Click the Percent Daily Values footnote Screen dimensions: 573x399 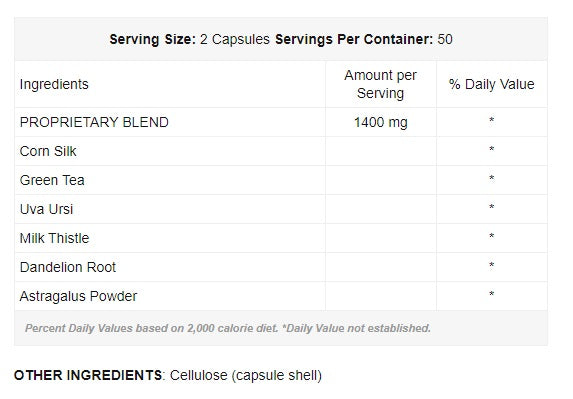click(228, 328)
